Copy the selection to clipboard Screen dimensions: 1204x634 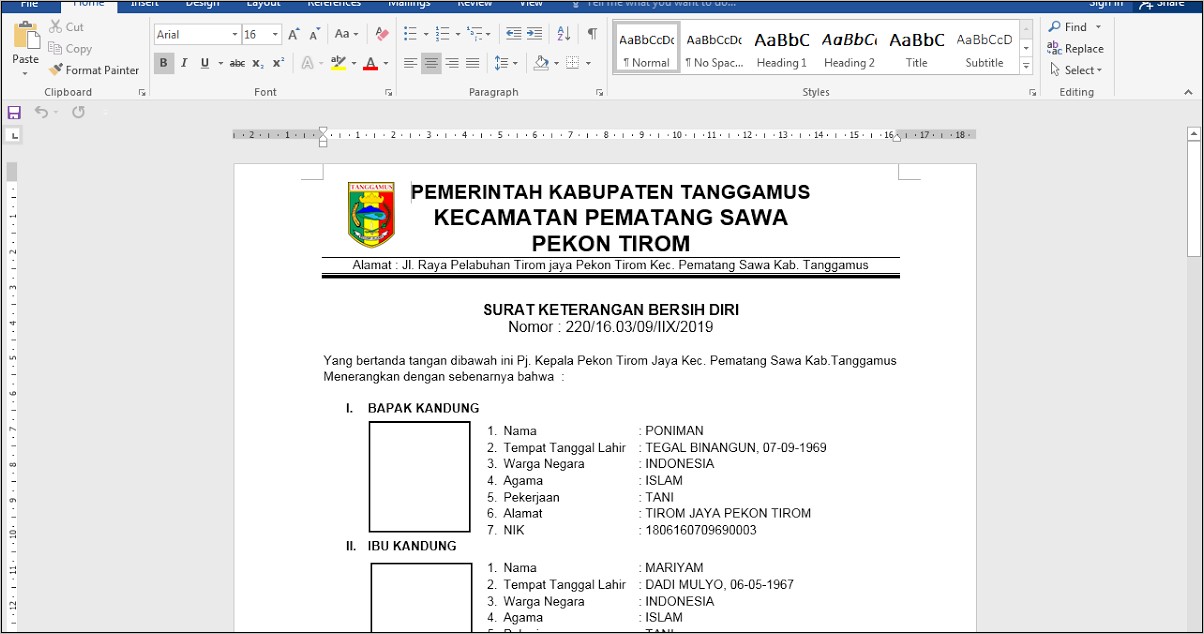click(70, 48)
